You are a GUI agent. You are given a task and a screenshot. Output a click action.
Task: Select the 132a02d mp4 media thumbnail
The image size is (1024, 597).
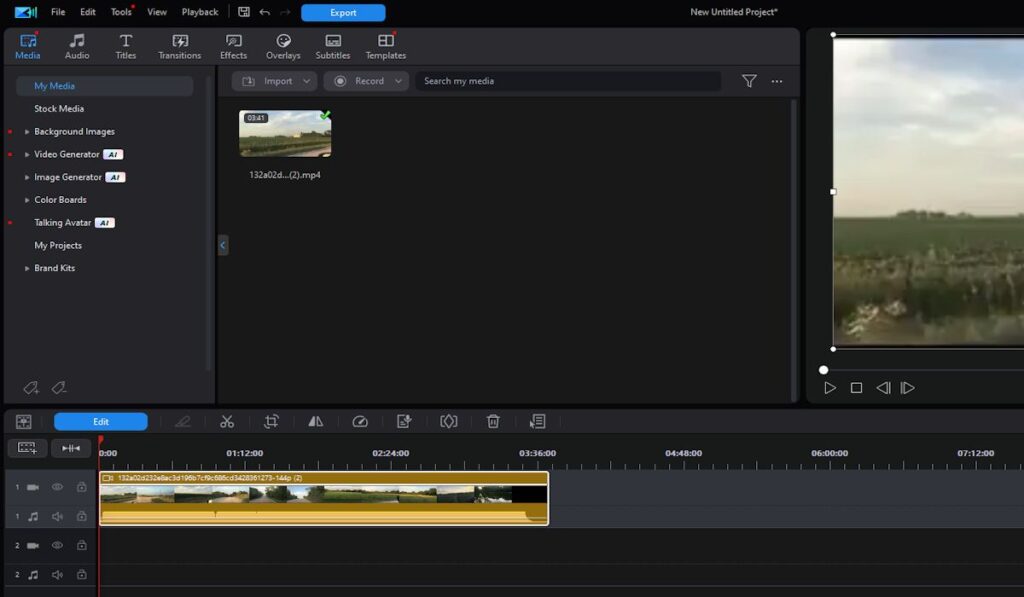point(285,134)
